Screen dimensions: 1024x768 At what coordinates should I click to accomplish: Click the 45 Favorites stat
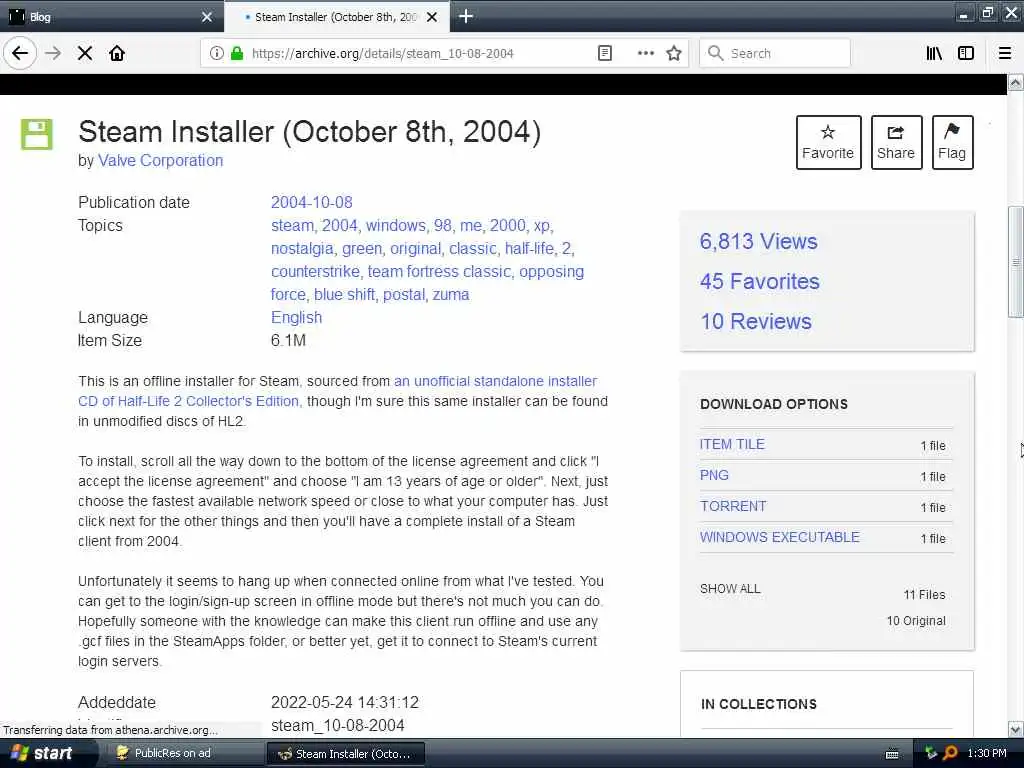(760, 281)
